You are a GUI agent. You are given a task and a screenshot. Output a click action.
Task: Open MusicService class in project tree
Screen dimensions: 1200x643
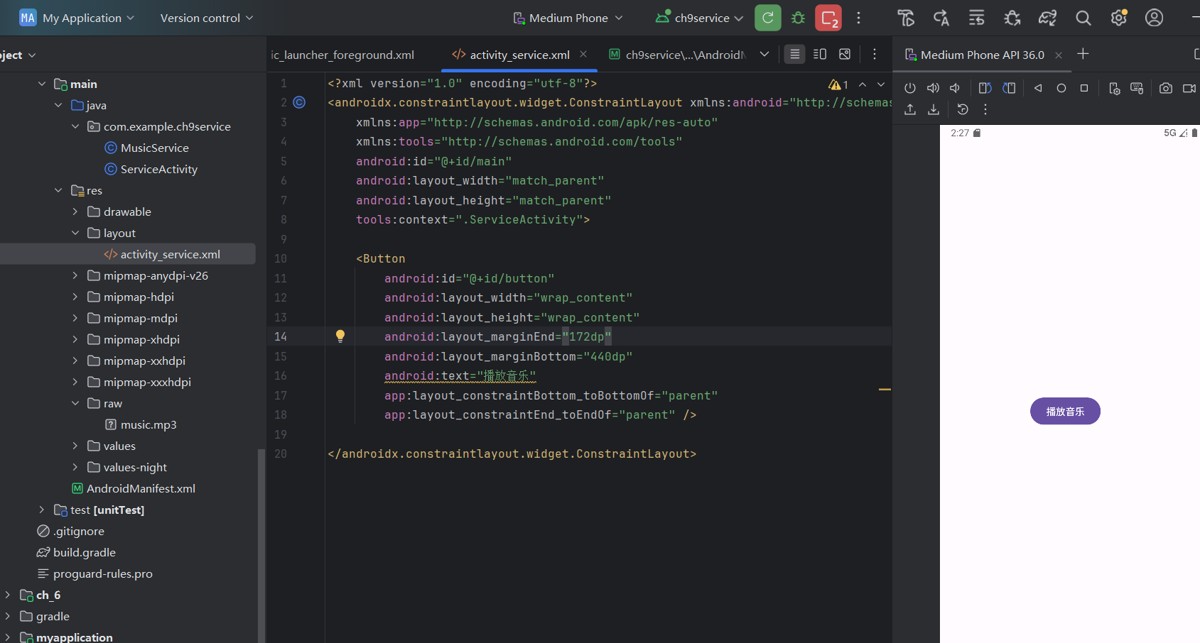point(154,148)
